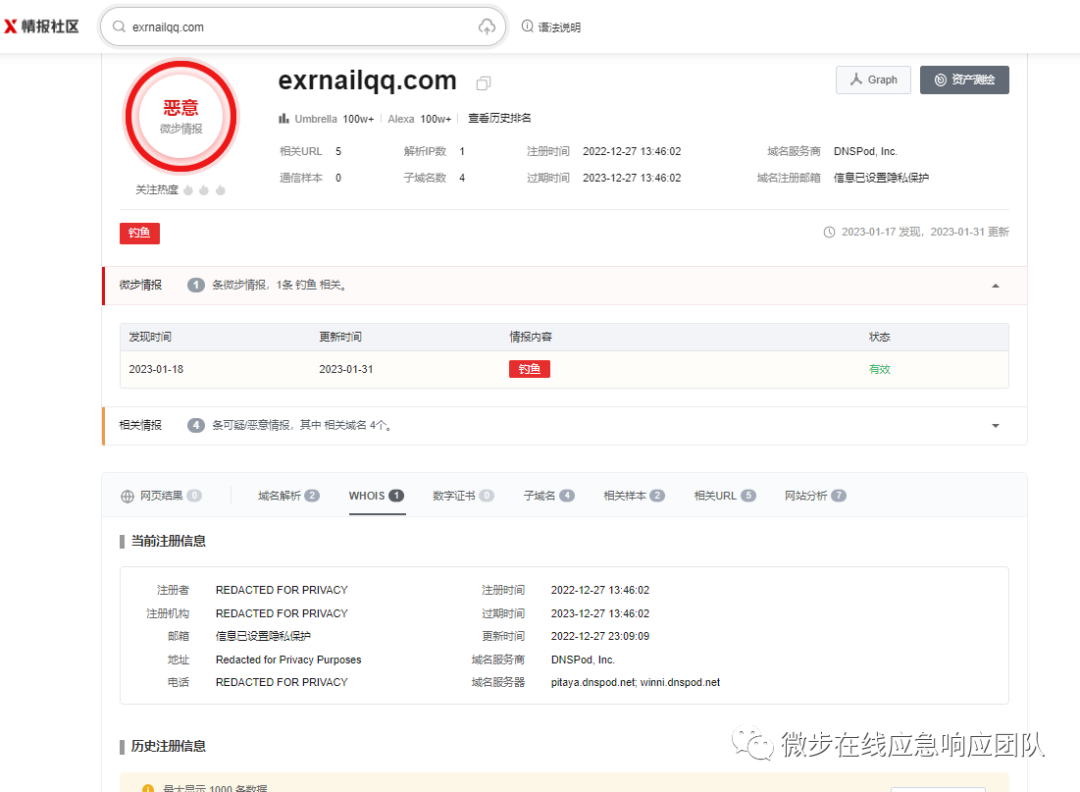1080x792 pixels.
Task: Focus the exrnailqq.com search field
Action: tap(303, 27)
